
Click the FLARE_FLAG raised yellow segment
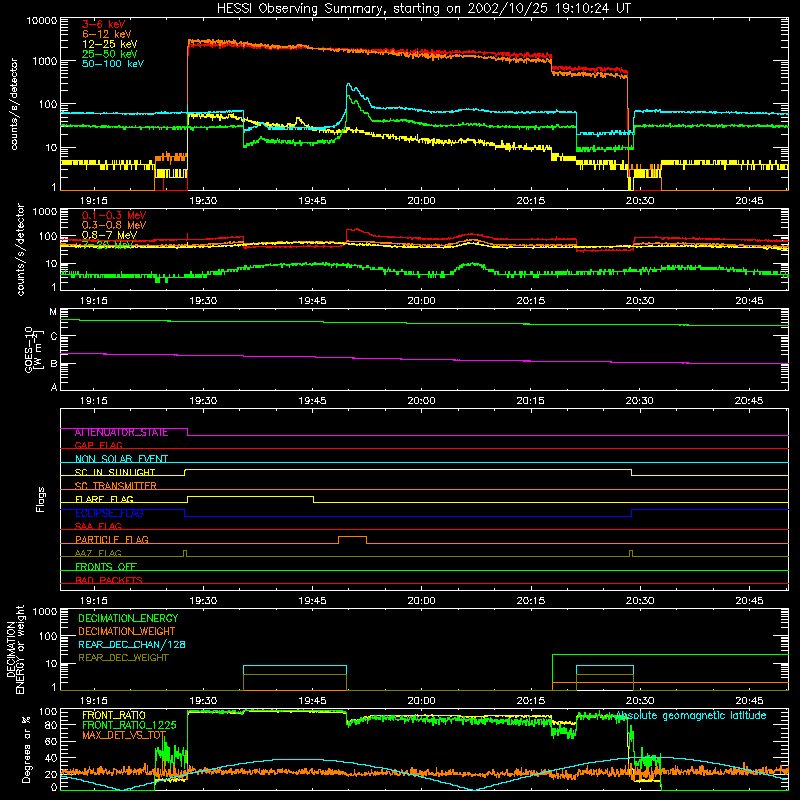tap(250, 496)
